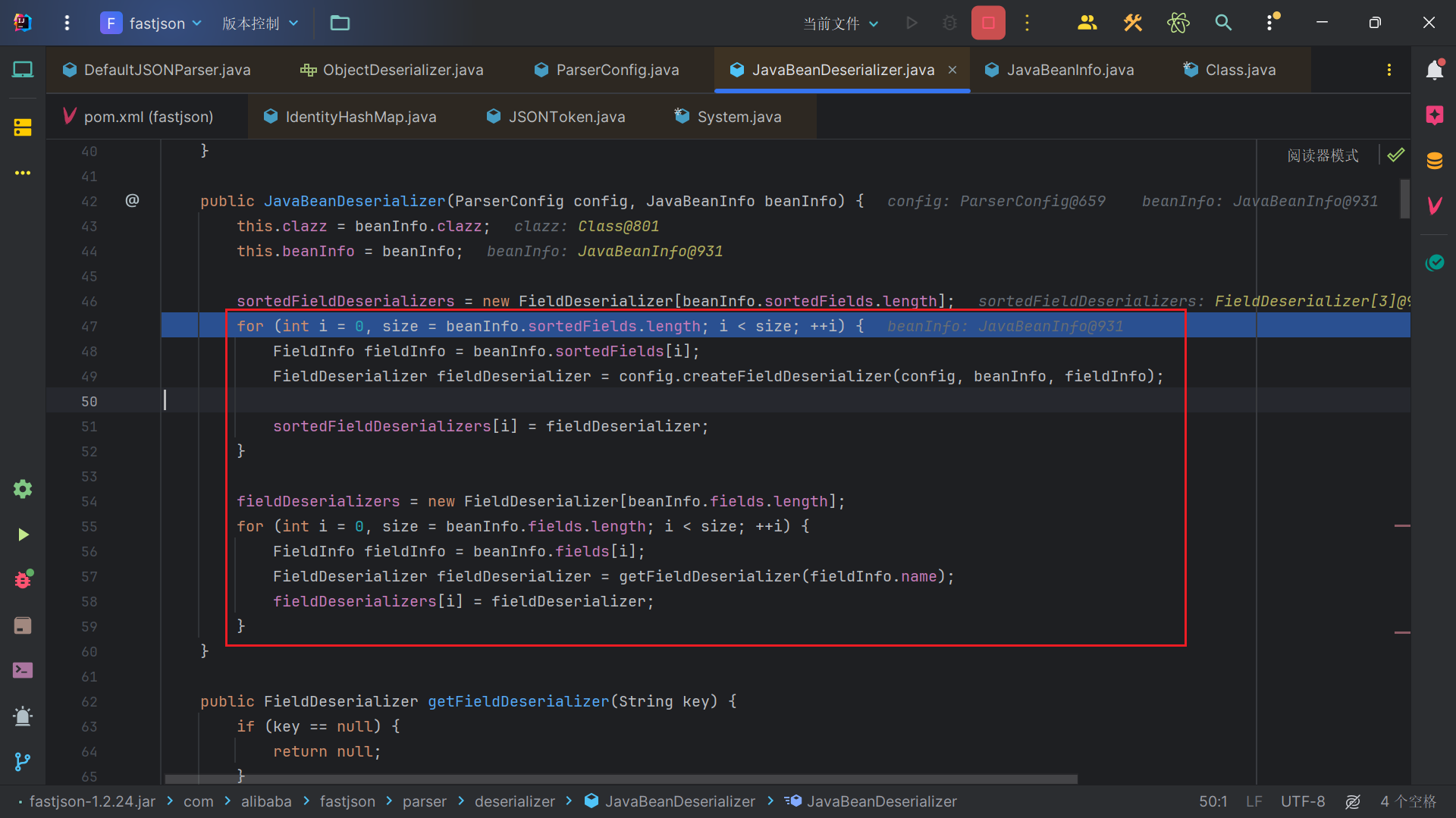This screenshot has height=818, width=1456.
Task: Open the 当前文件 run configuration dropdown
Action: click(841, 24)
